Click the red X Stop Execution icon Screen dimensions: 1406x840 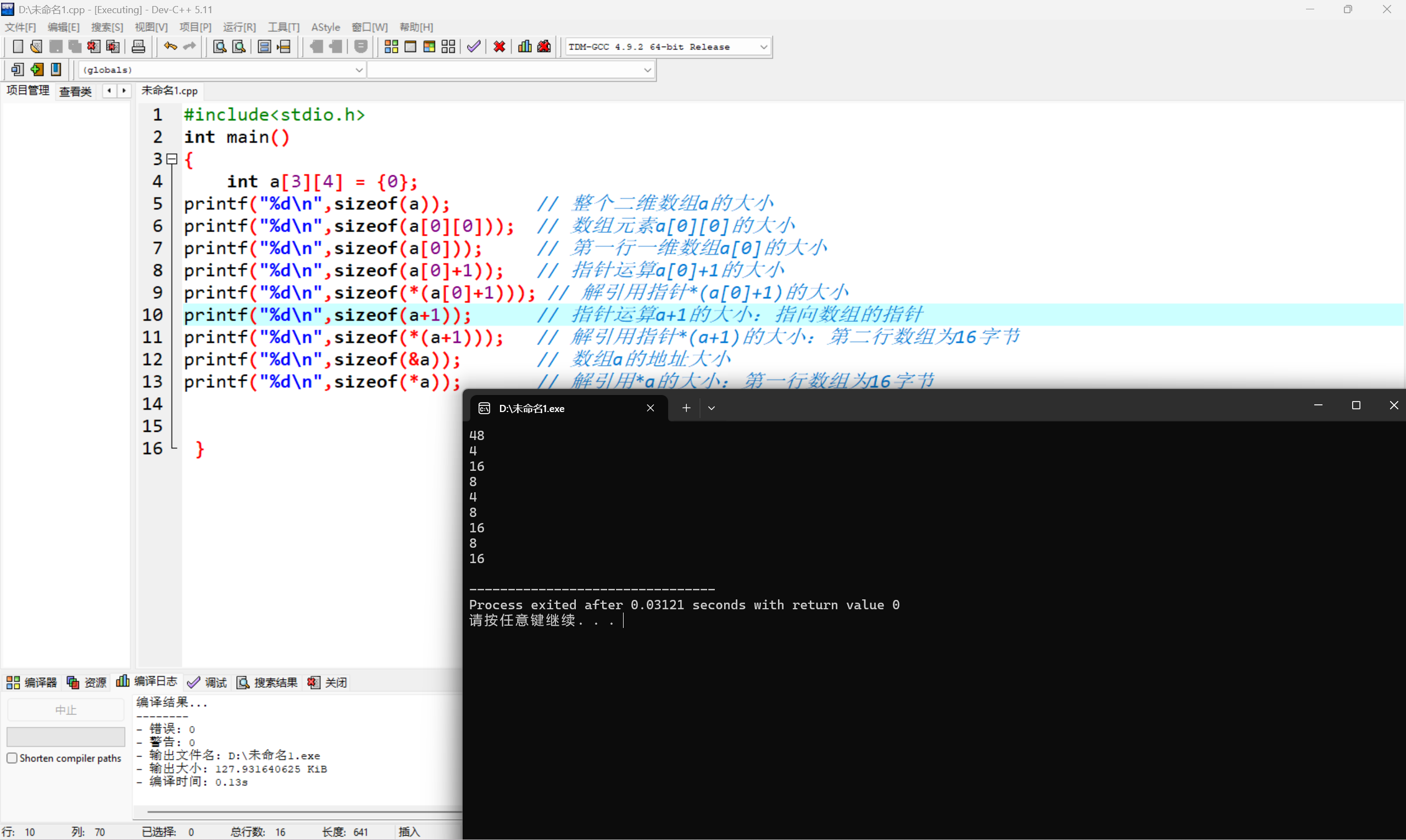tap(499, 46)
